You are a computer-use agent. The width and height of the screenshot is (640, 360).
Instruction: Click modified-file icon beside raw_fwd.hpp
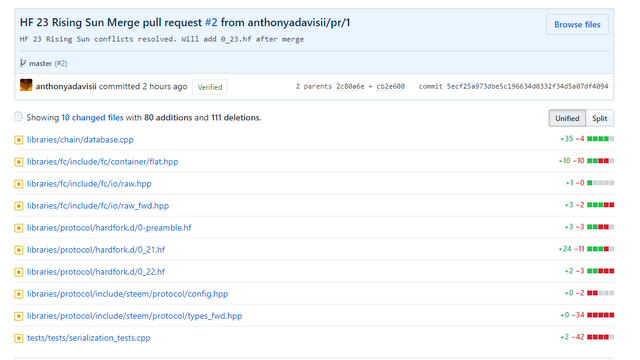pos(18,206)
